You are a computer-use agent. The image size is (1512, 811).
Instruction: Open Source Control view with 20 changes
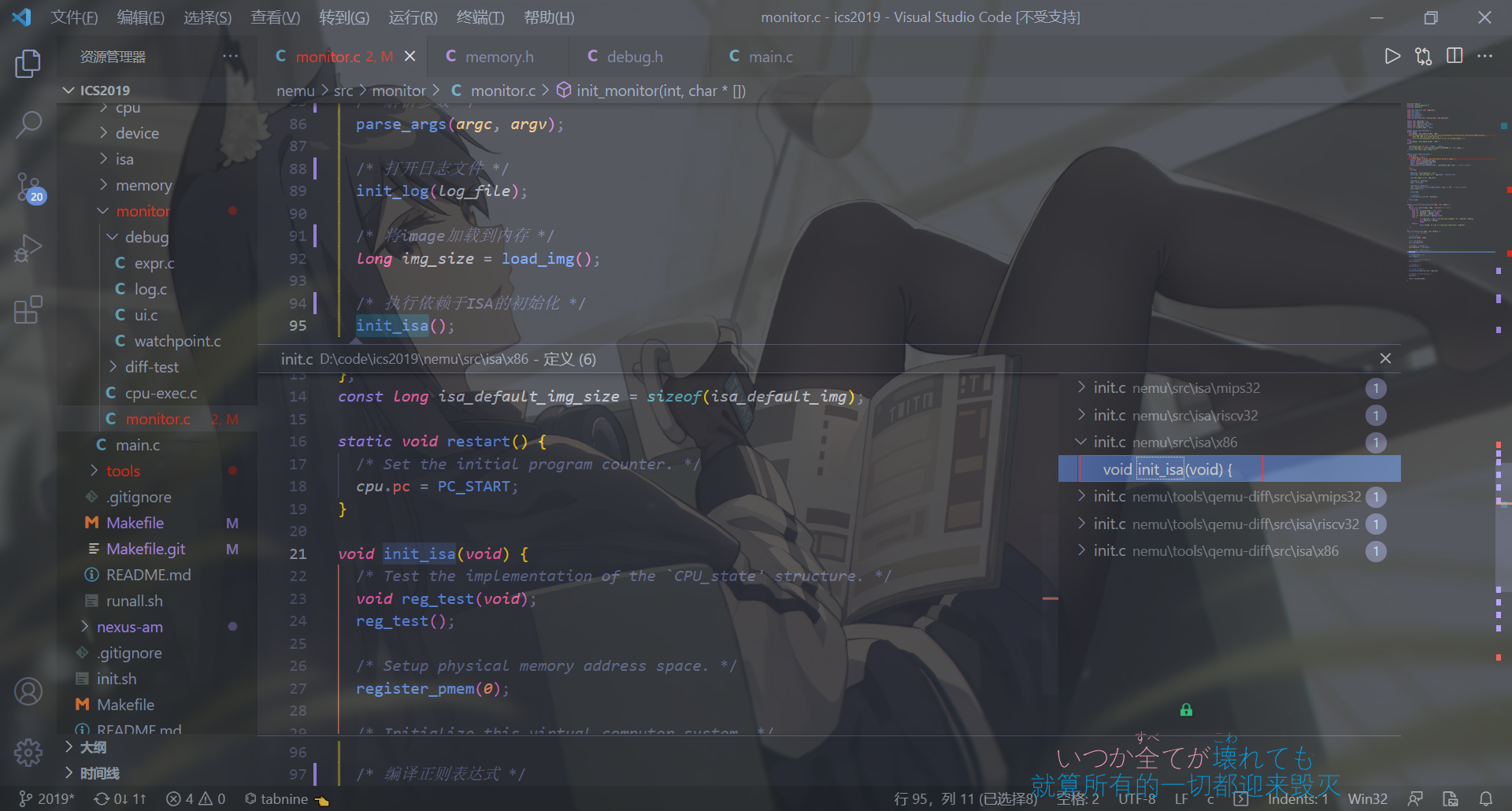coord(29,187)
